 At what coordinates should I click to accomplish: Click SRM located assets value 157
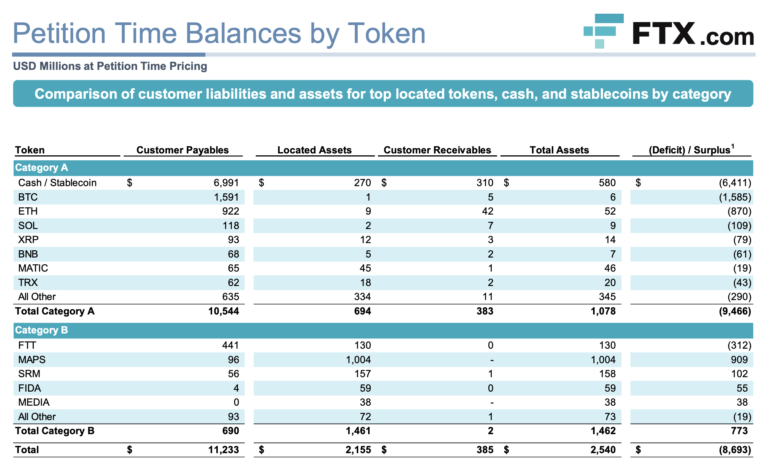coord(362,374)
